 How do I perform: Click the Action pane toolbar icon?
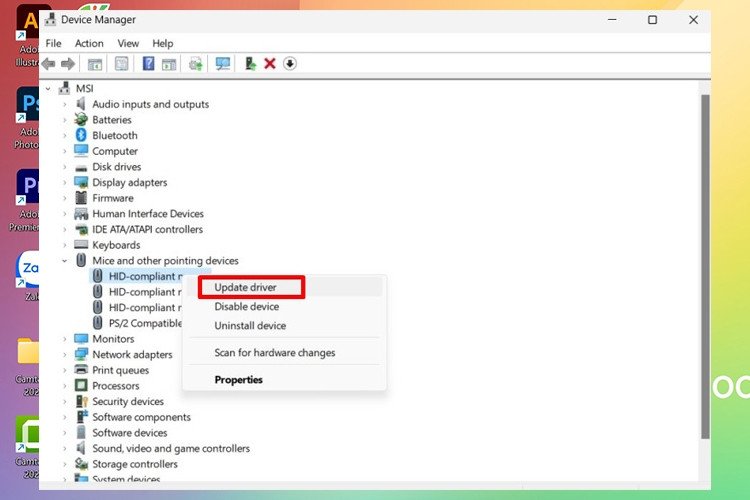(x=169, y=64)
